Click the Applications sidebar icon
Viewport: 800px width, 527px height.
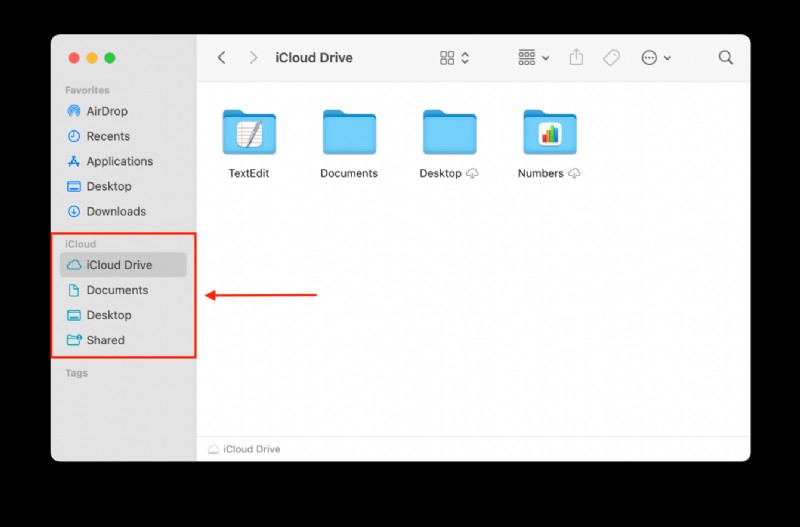[74, 161]
